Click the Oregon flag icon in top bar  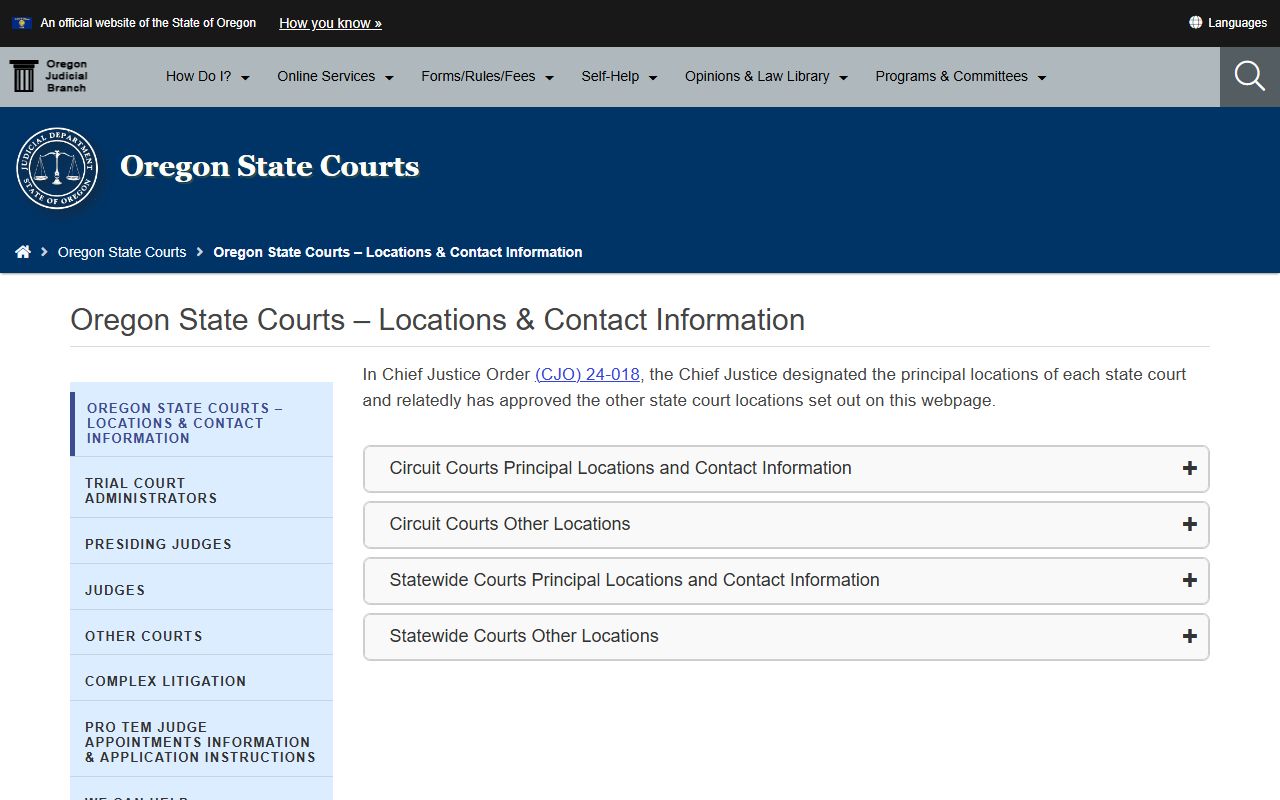pyautogui.click(x=22, y=22)
